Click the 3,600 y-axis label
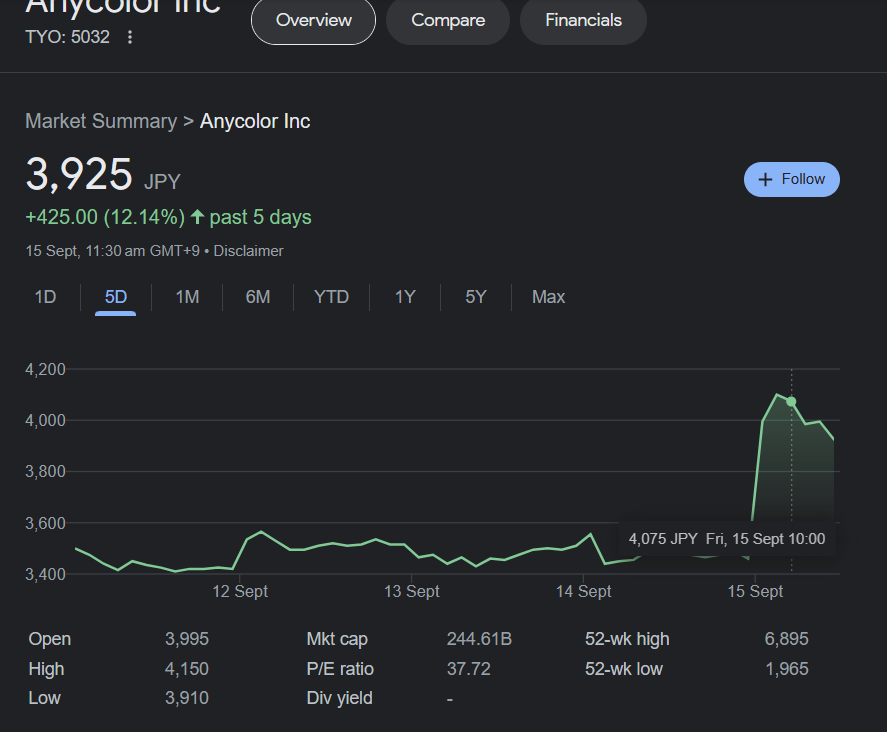Screen dimensions: 887x732 45,523
